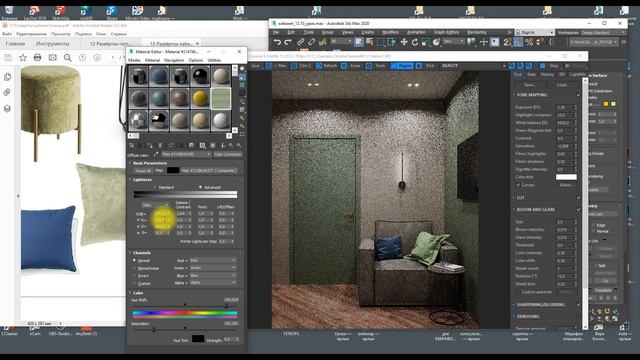Click Show Shaded Material in Viewport icon
The height and width of the screenshot is (360, 640).
202,145
